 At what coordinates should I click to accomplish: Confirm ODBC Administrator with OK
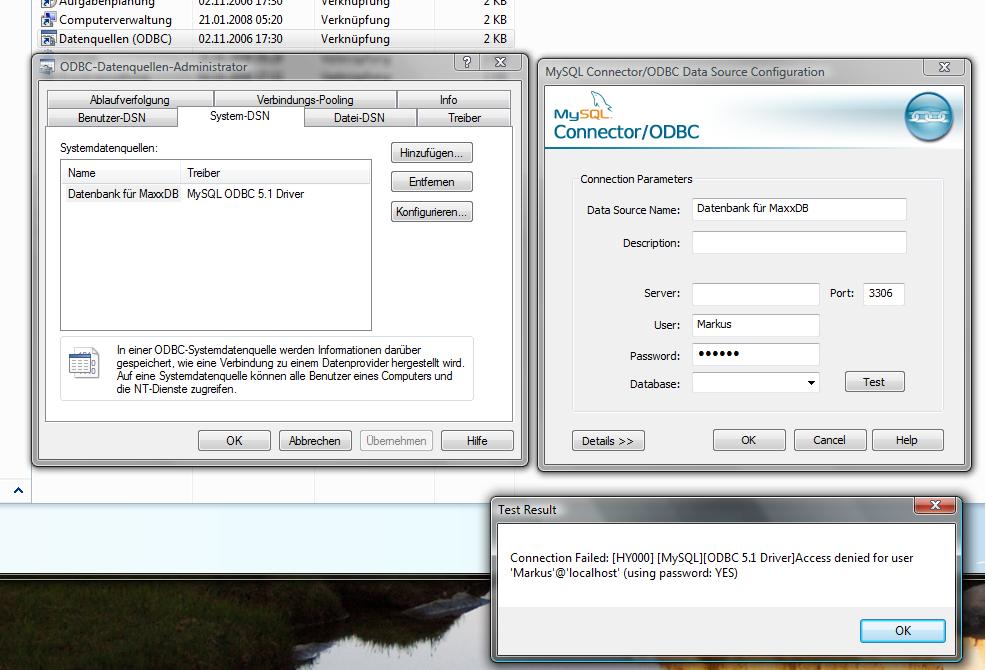click(x=234, y=440)
